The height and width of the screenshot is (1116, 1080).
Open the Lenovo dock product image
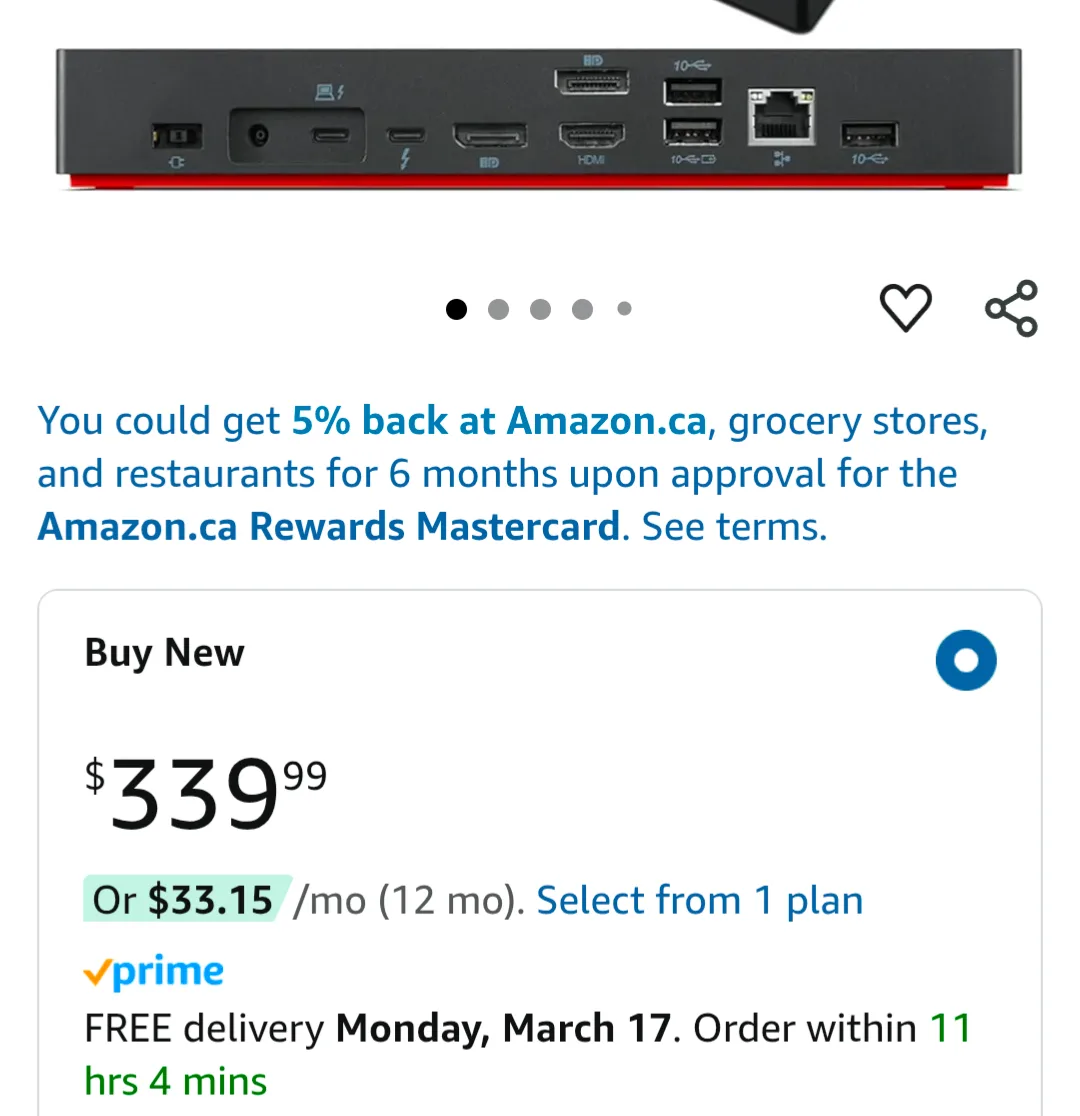tap(538, 115)
